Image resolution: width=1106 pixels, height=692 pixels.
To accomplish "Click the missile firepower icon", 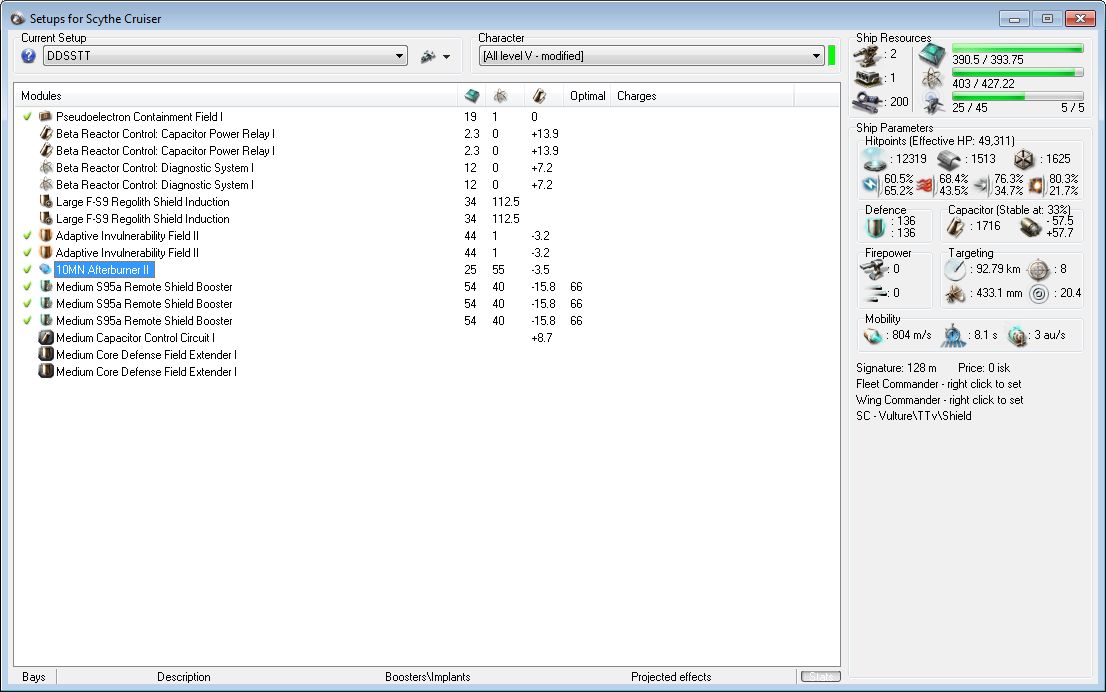I will pyautogui.click(x=875, y=293).
